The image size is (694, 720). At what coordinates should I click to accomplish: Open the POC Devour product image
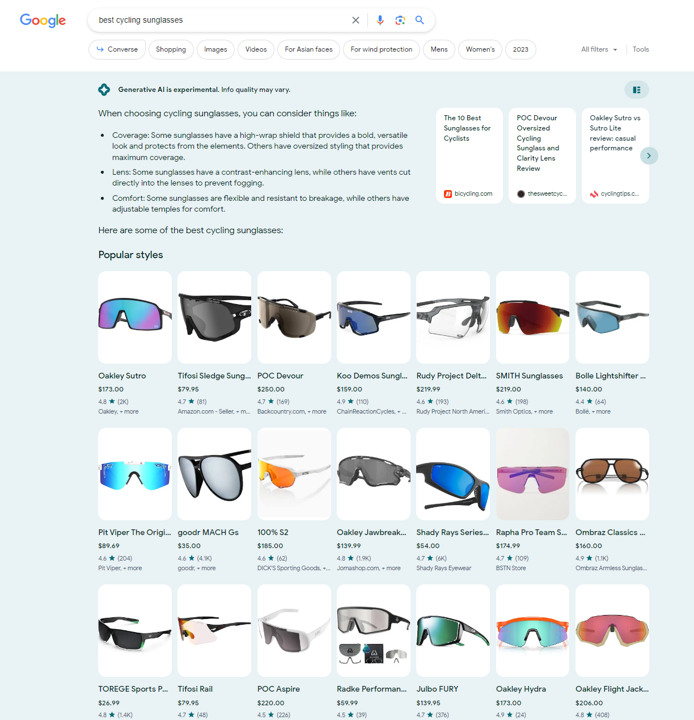(294, 317)
